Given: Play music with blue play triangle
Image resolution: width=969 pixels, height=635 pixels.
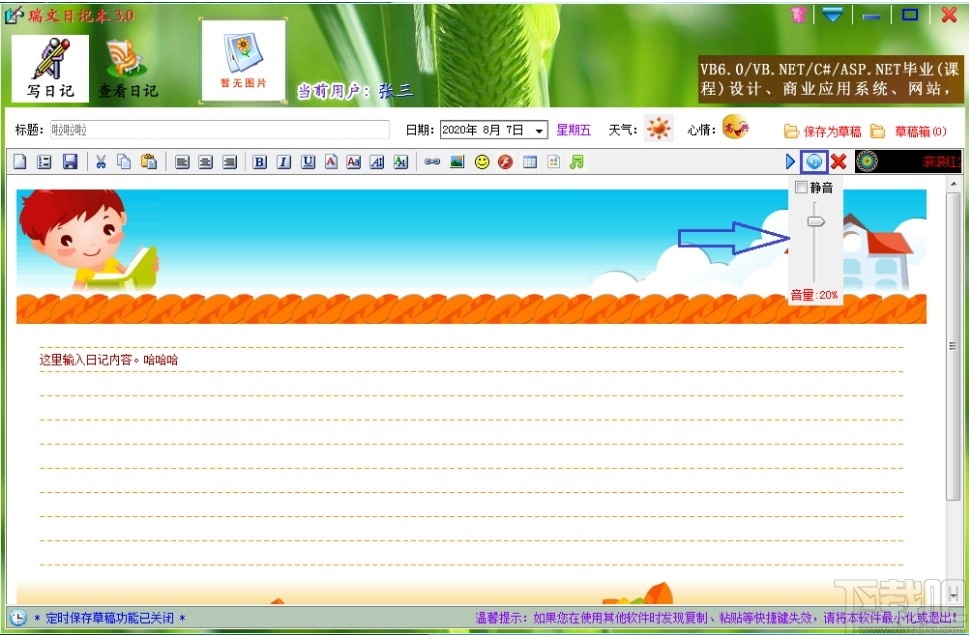Looking at the screenshot, I should coord(790,162).
